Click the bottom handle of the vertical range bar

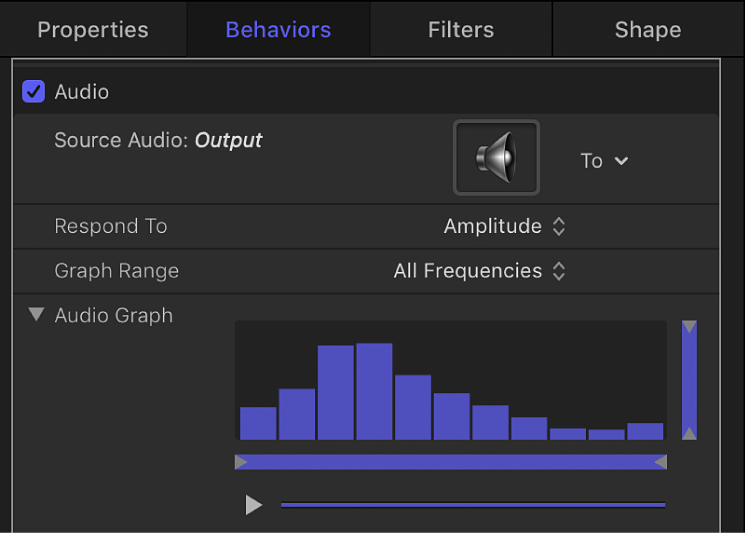689,432
